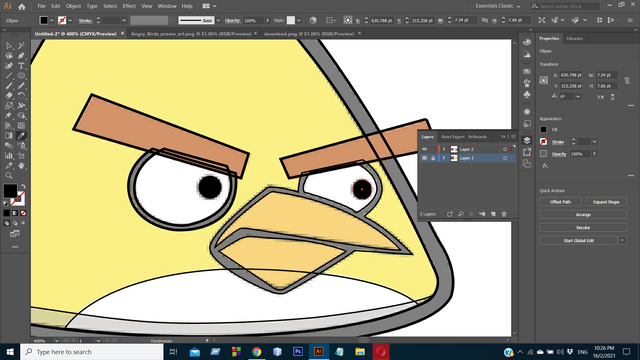Click the Expand Shape button
640x360 pixels.
tap(606, 202)
